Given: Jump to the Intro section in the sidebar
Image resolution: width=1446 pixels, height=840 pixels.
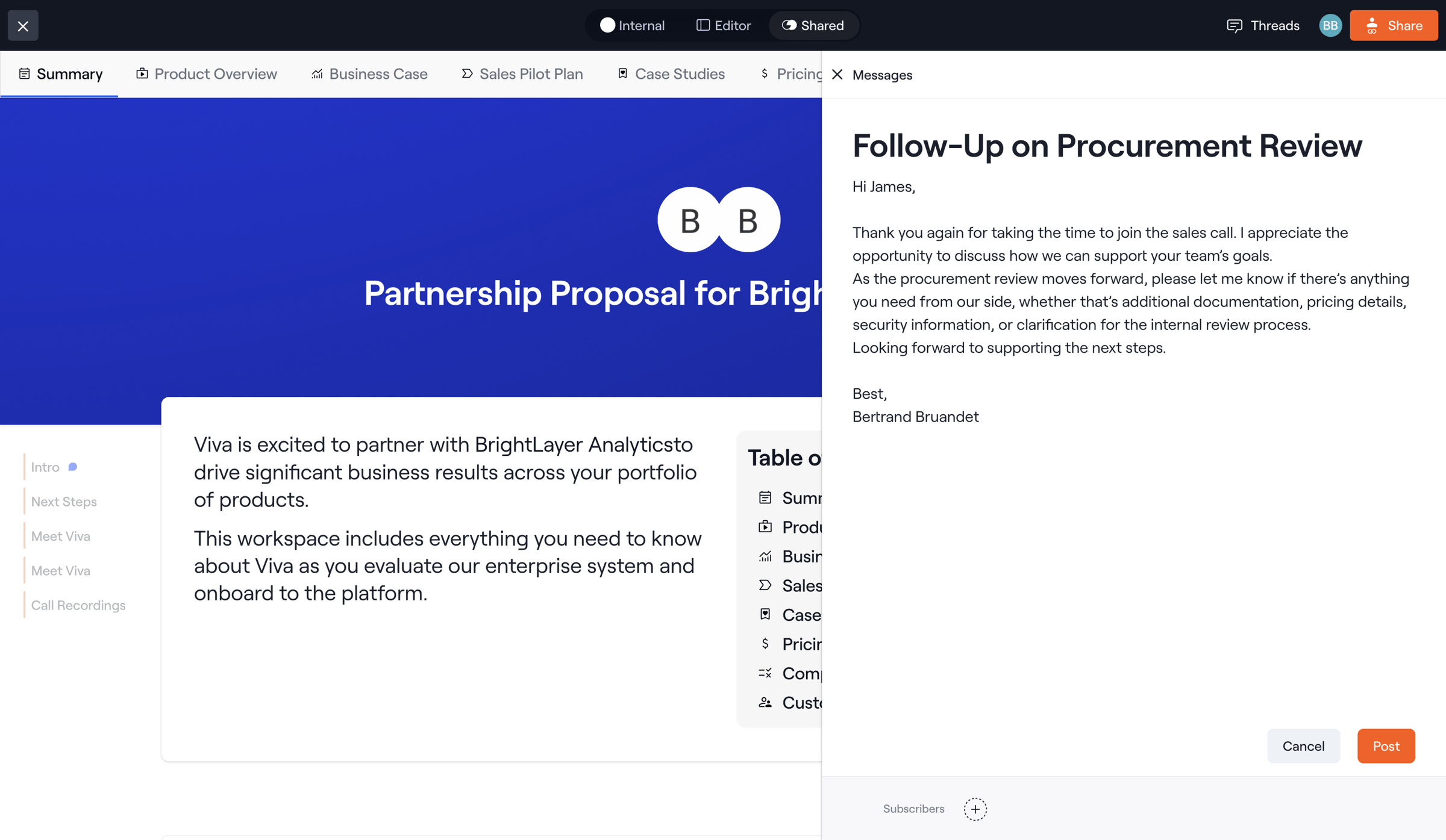Looking at the screenshot, I should point(45,467).
